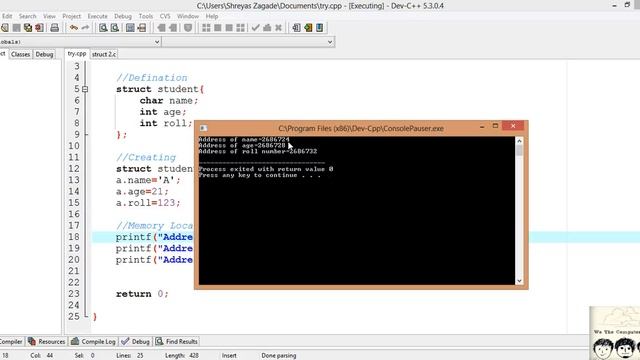Click the Debug checkmark toolbar icon
This screenshot has height=360, width=640.
pos(256,28)
